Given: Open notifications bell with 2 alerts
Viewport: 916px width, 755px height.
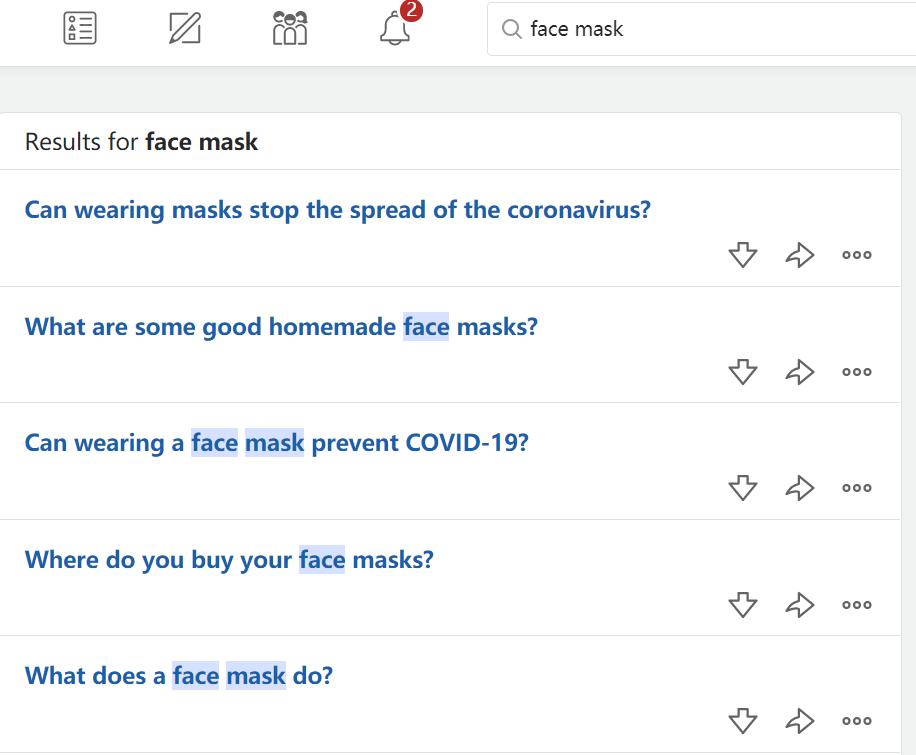Looking at the screenshot, I should [x=396, y=28].
